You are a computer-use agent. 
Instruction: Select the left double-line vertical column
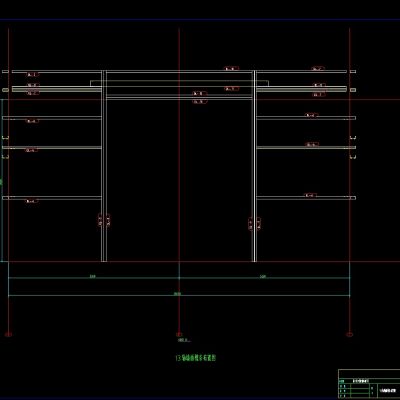[104, 166]
